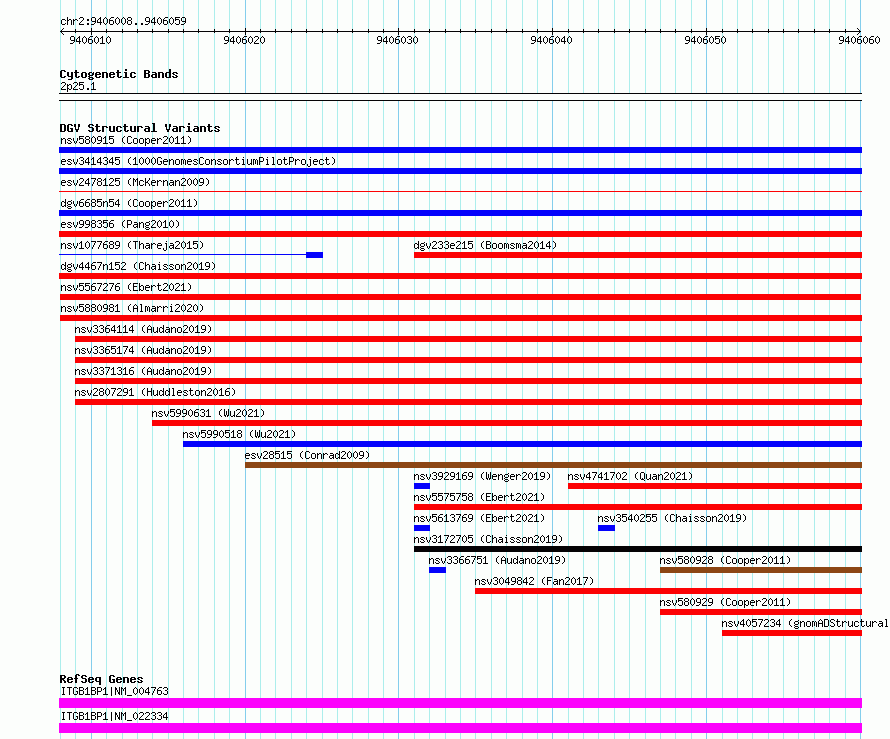Viewport: 890px width, 739px height.
Task: Open gene ITGB1BP1|NM_004763 label
Action: (115, 691)
